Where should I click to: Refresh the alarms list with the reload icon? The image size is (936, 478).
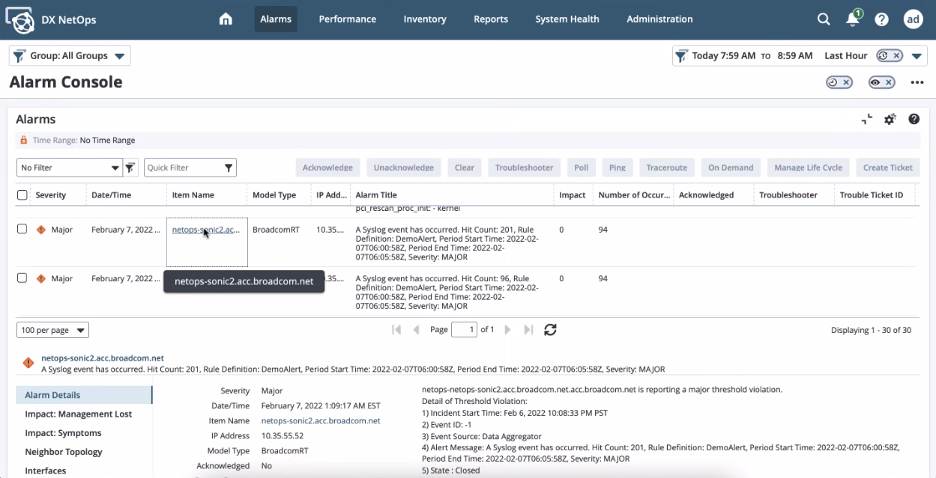click(x=550, y=330)
